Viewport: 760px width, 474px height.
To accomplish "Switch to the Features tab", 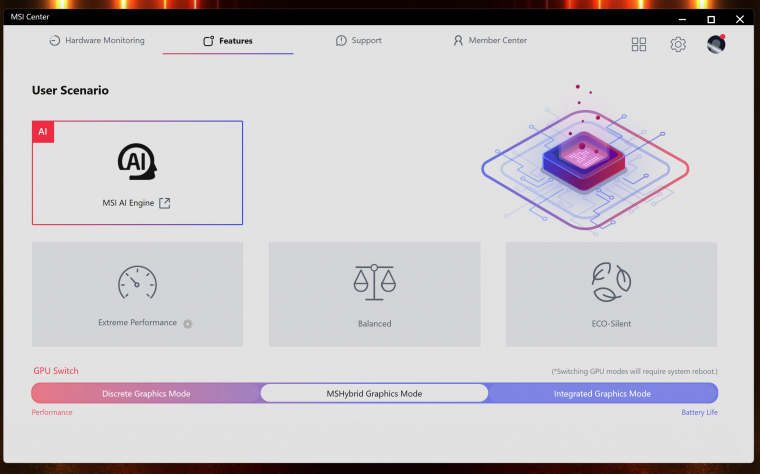I will [228, 41].
